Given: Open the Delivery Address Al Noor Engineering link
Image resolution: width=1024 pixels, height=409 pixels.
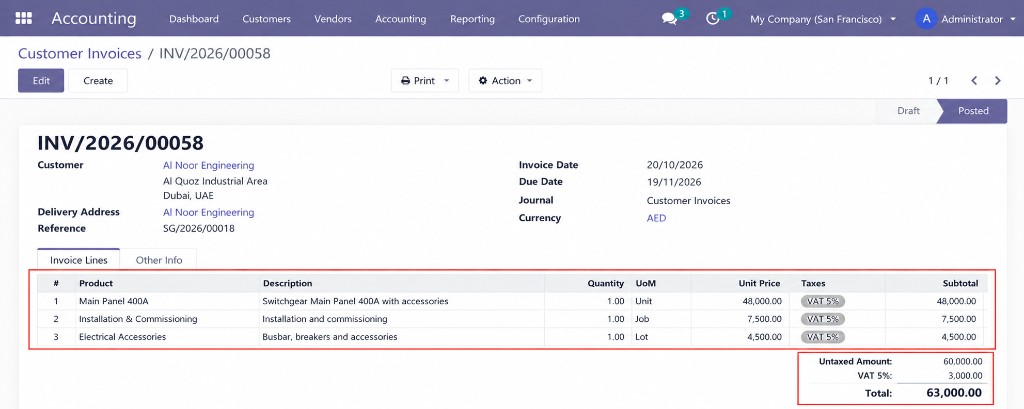Looking at the screenshot, I should [208, 212].
